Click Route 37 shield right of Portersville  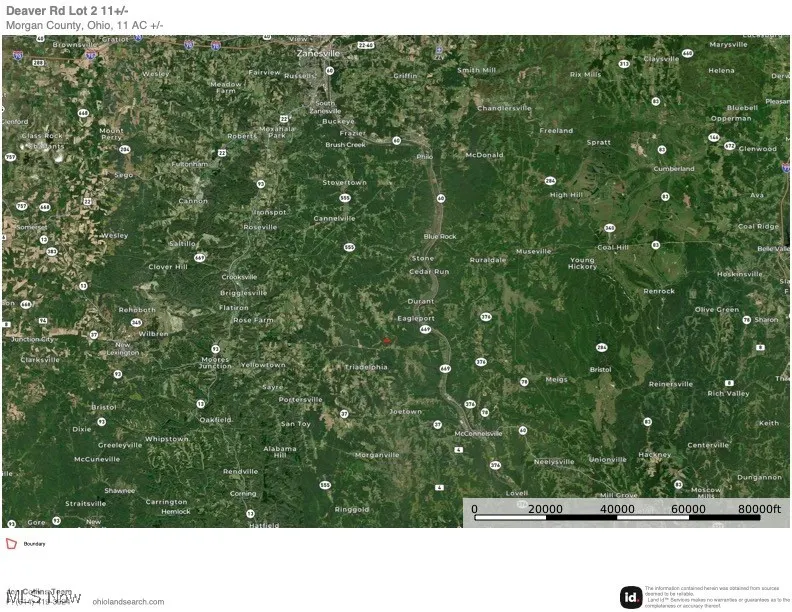[344, 412]
